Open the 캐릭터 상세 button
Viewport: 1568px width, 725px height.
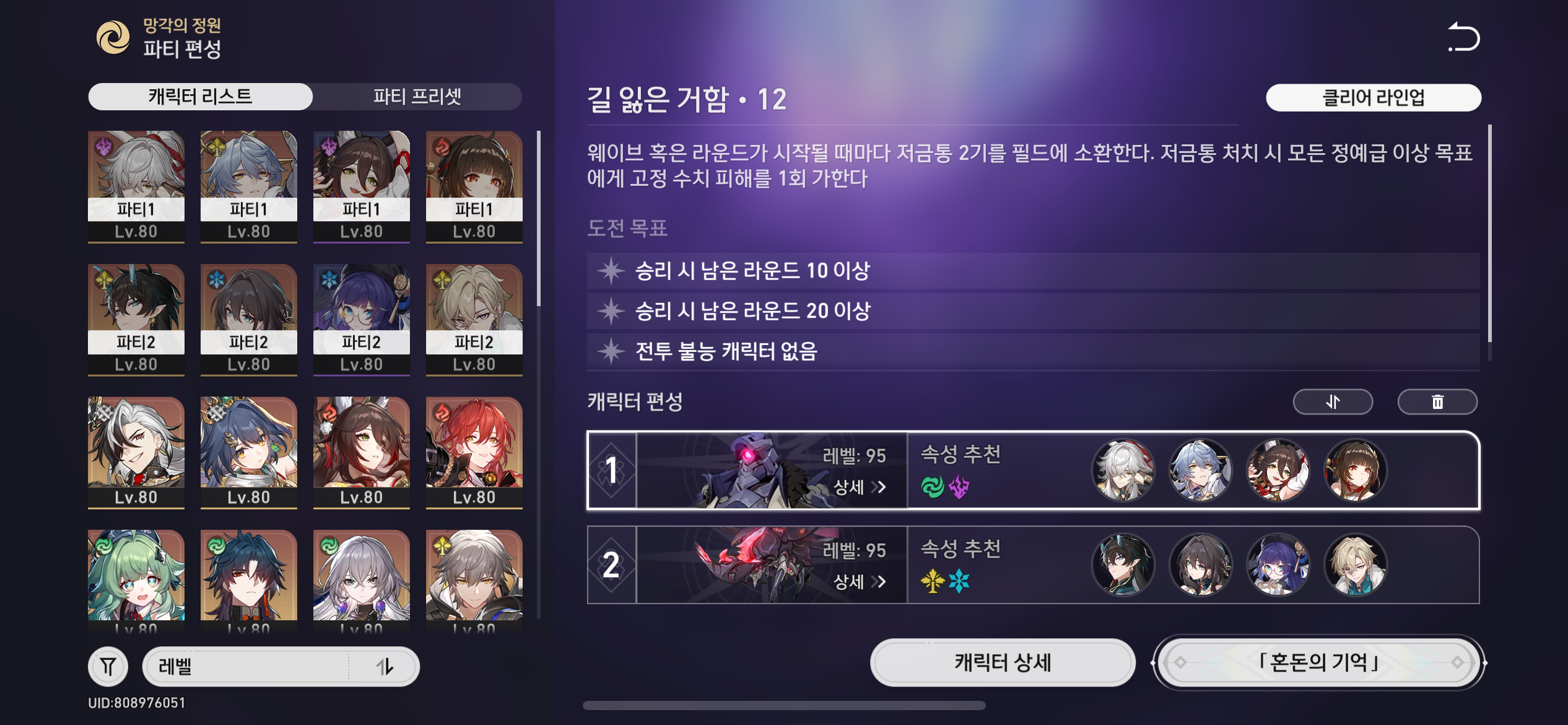(x=1003, y=662)
